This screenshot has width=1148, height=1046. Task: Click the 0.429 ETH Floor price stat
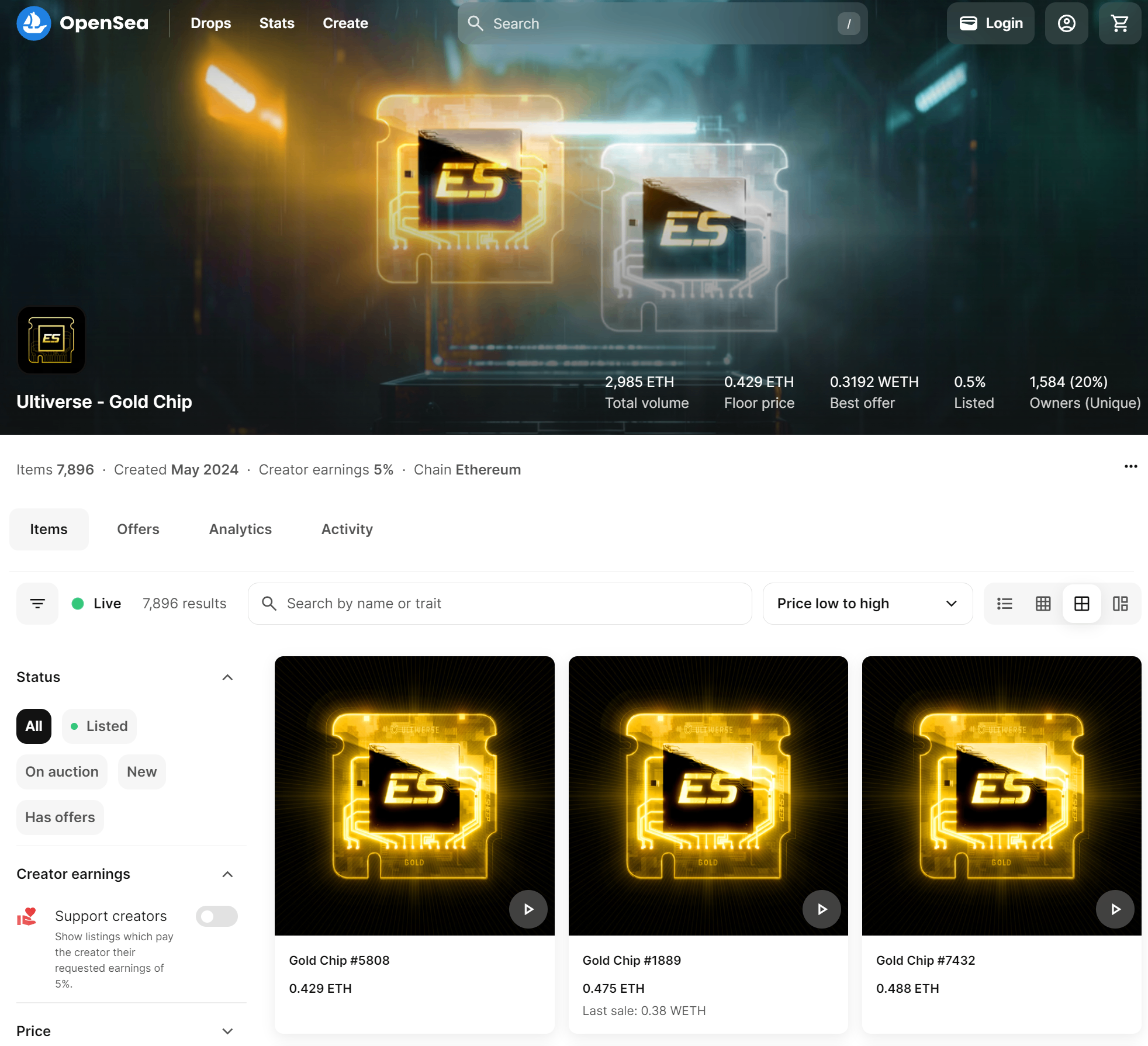759,392
